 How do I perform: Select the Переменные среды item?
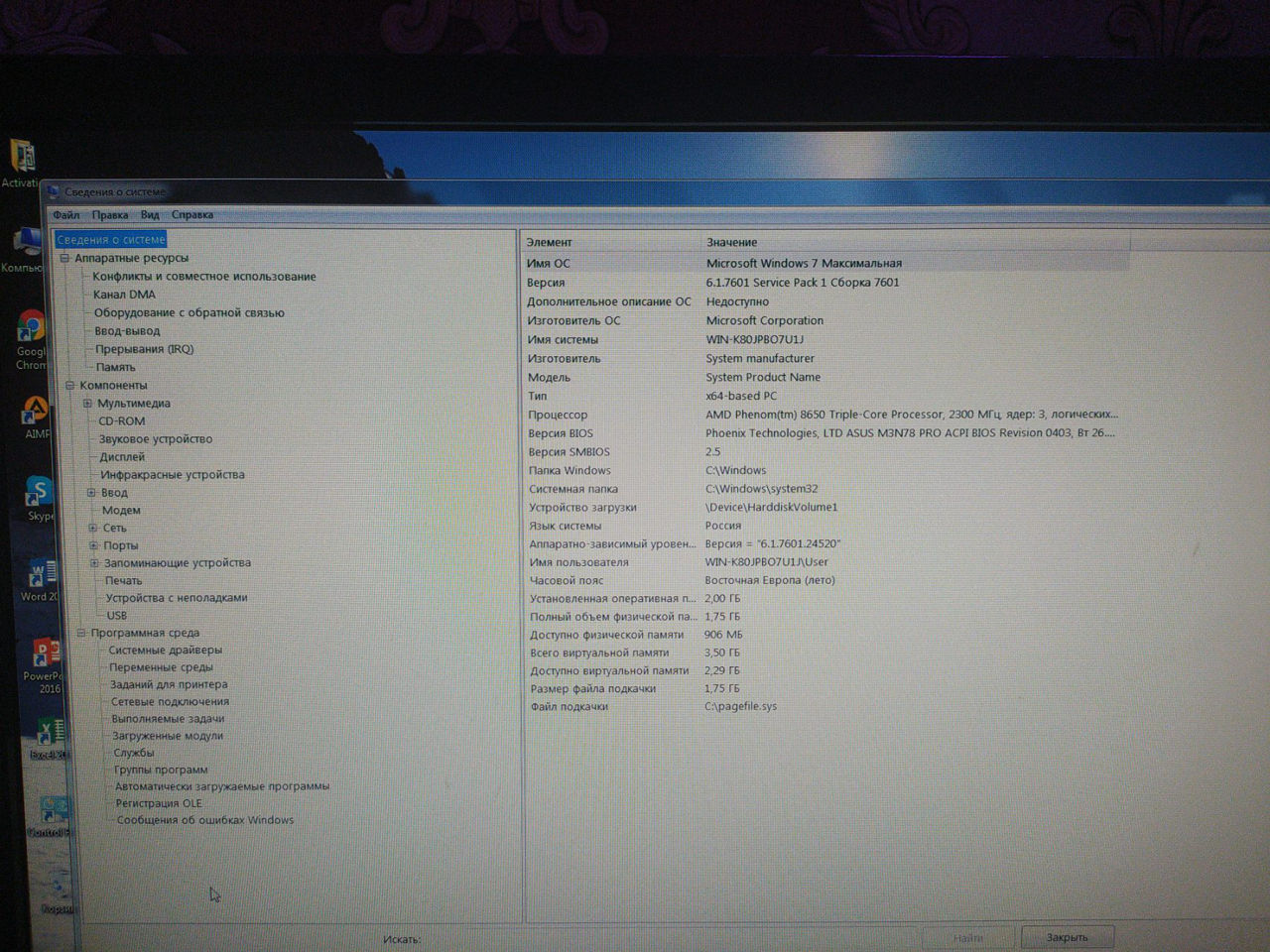point(161,668)
